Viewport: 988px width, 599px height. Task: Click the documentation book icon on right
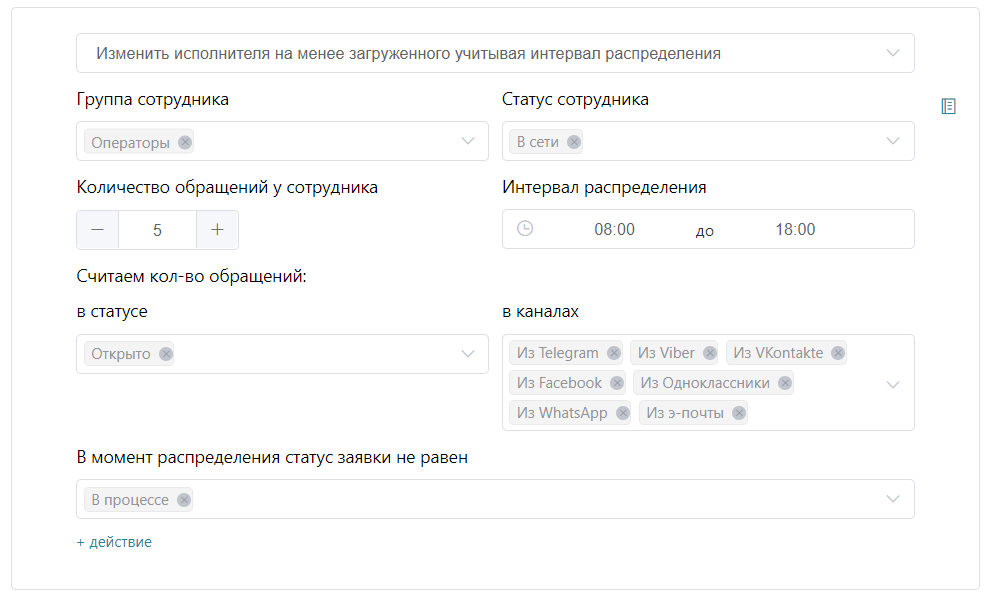pos(948,106)
